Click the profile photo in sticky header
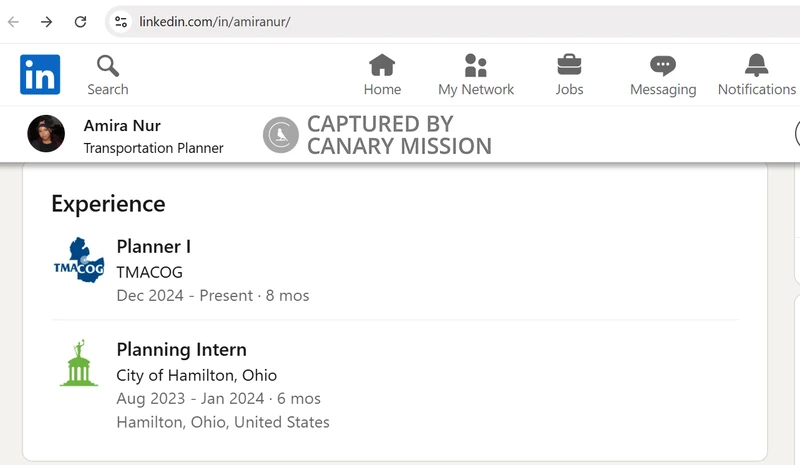The width and height of the screenshot is (800, 465). tap(46, 134)
